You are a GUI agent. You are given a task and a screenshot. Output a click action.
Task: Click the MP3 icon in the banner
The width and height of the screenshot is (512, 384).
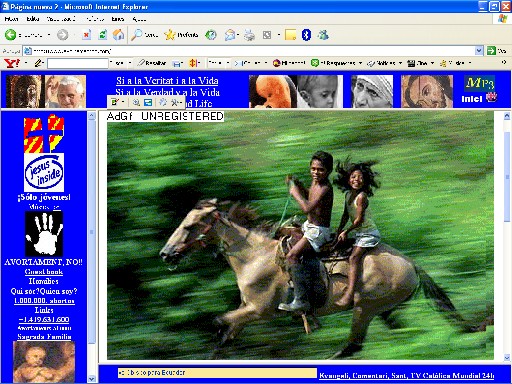click(x=480, y=83)
